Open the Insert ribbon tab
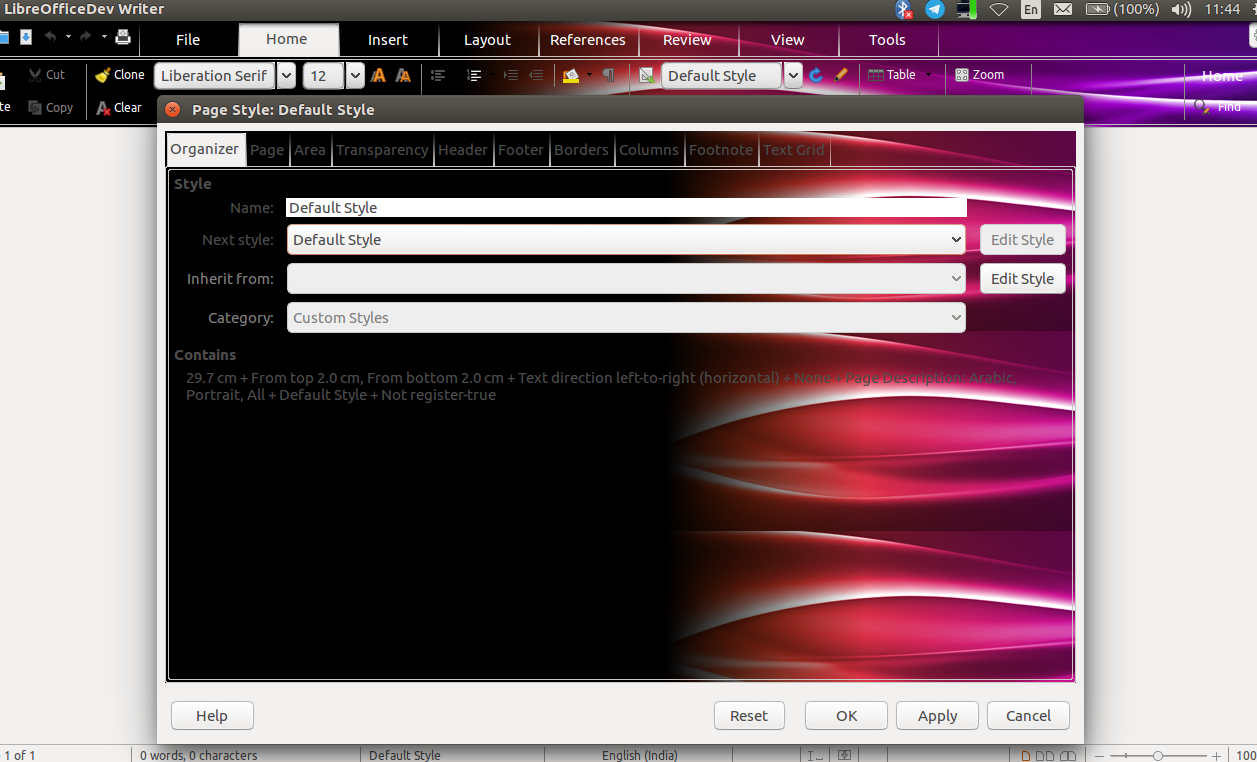This screenshot has width=1257, height=762. tap(388, 40)
